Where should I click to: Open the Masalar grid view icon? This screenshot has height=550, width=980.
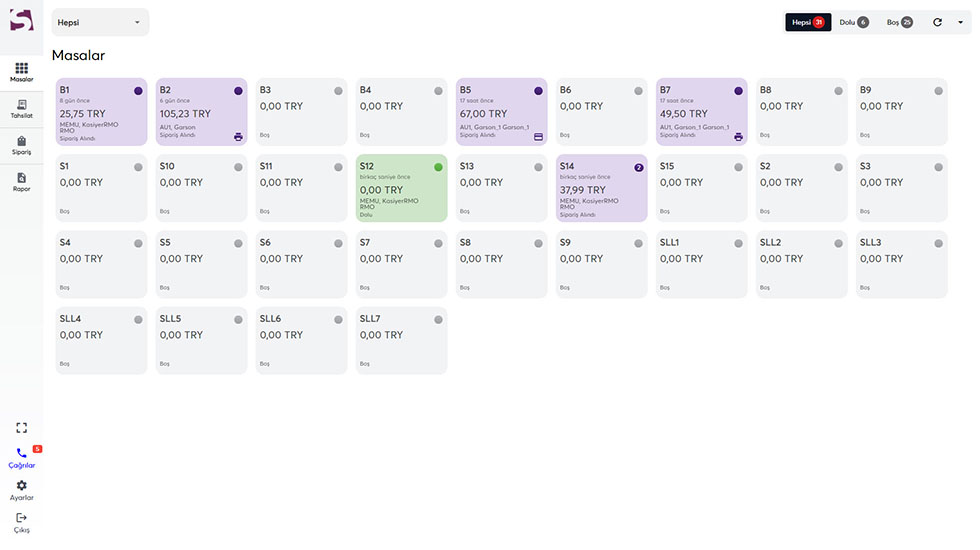click(x=21, y=68)
